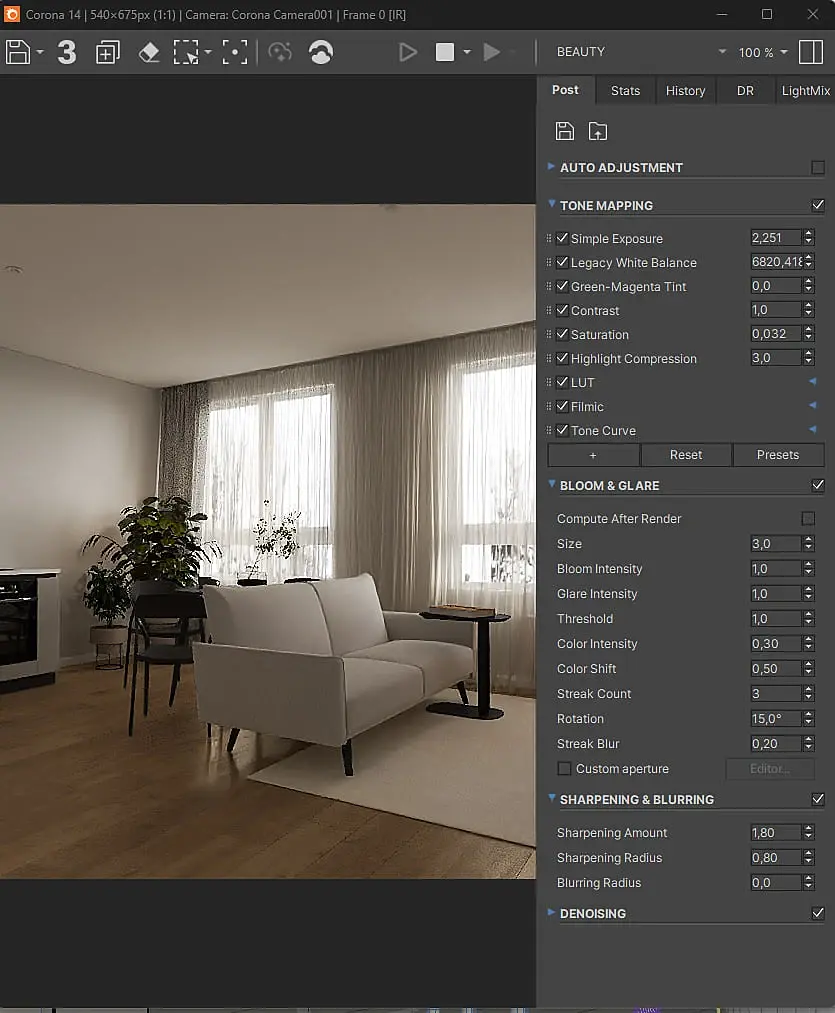Activate the render region selection tool
The image size is (835, 1013).
[186, 52]
